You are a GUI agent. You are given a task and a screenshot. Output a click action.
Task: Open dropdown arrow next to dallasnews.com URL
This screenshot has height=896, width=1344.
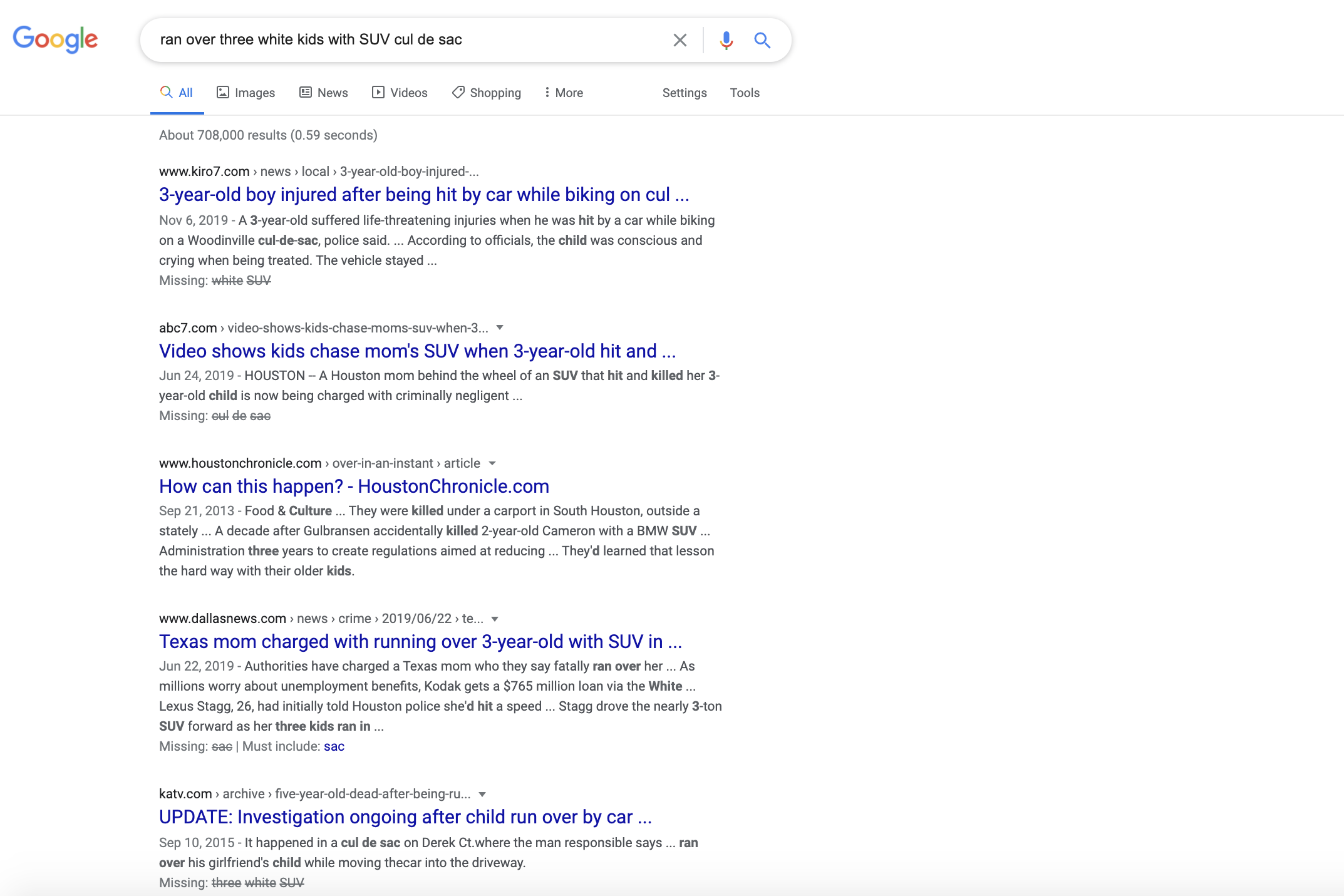click(x=495, y=619)
